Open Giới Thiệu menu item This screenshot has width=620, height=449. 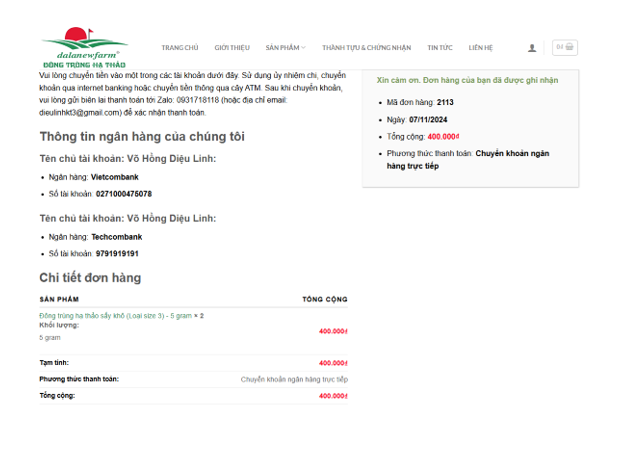[x=232, y=48]
